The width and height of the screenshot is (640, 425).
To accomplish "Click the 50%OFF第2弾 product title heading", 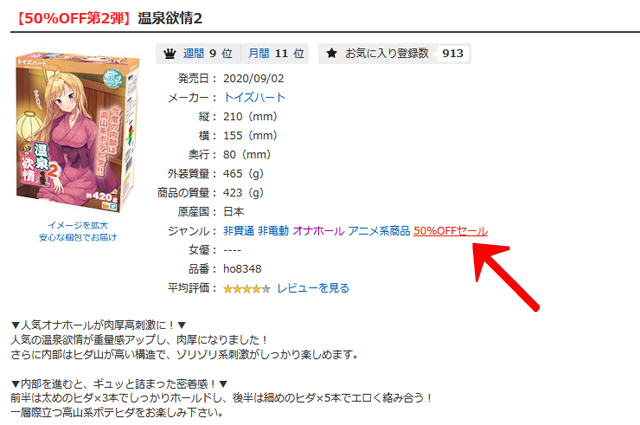I will click(108, 18).
